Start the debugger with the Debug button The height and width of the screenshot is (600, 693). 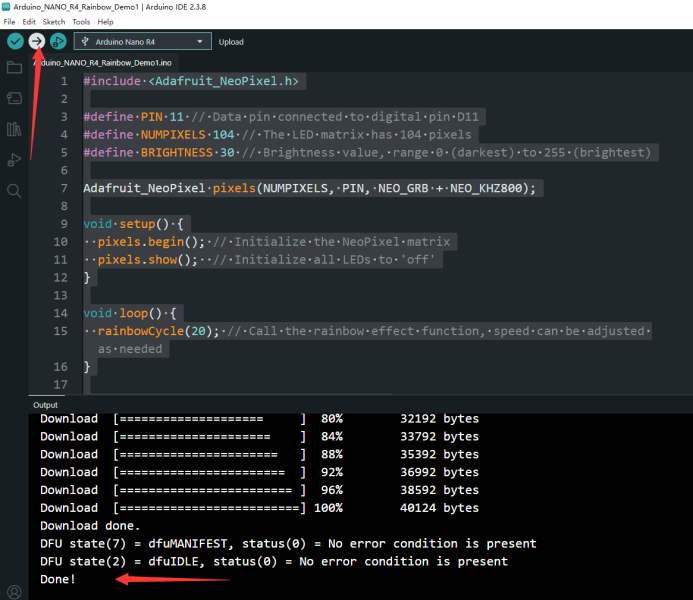[58, 42]
